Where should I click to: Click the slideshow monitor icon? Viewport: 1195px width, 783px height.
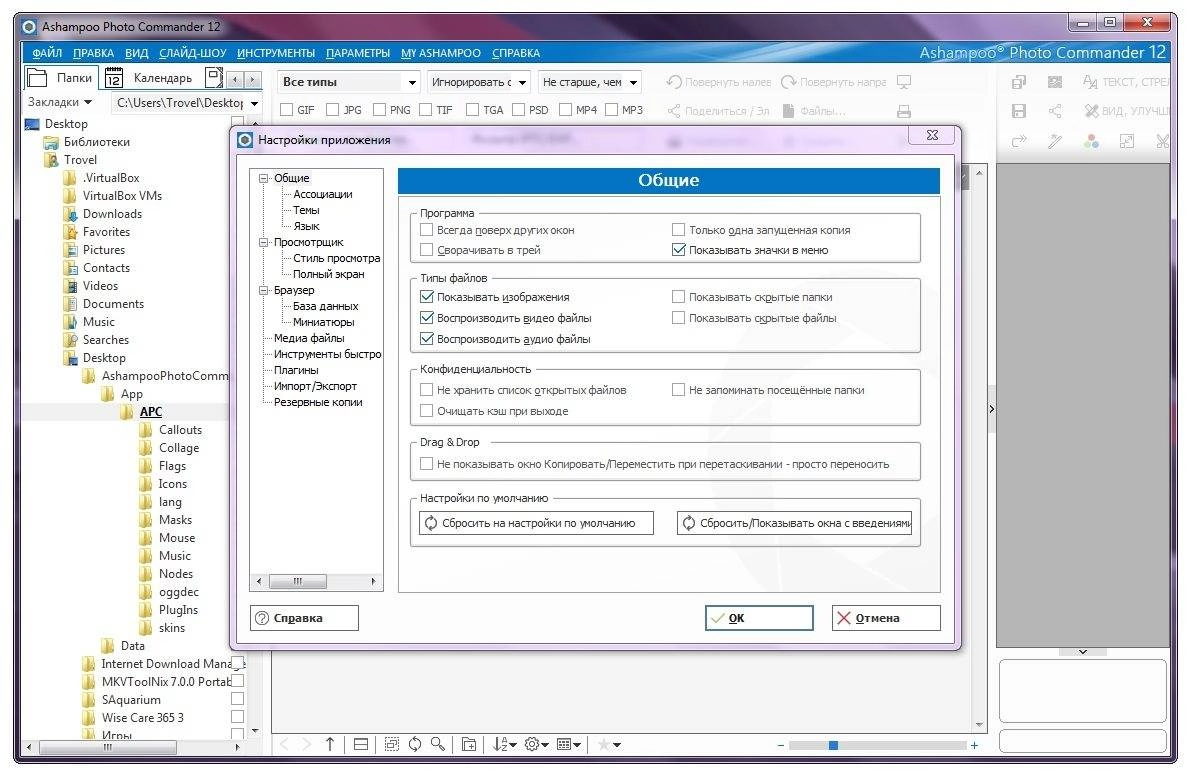coord(904,82)
